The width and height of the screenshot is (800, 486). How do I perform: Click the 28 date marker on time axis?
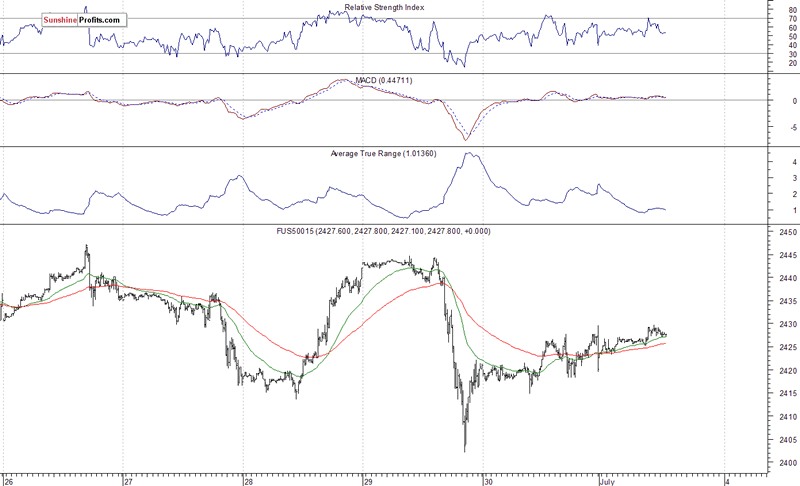tap(247, 480)
